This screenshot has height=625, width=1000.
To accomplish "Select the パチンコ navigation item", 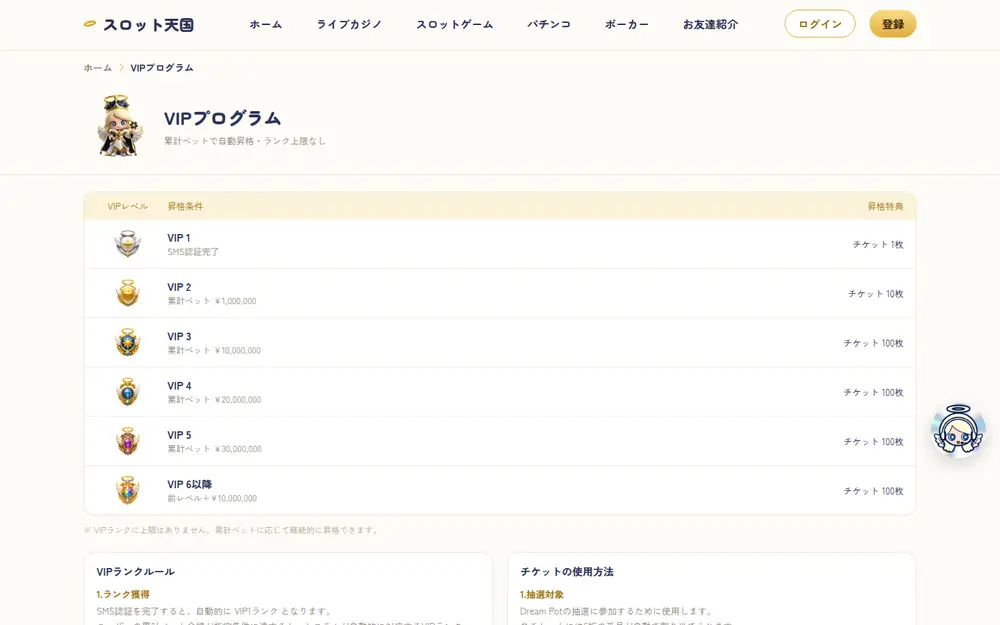I will coord(548,24).
